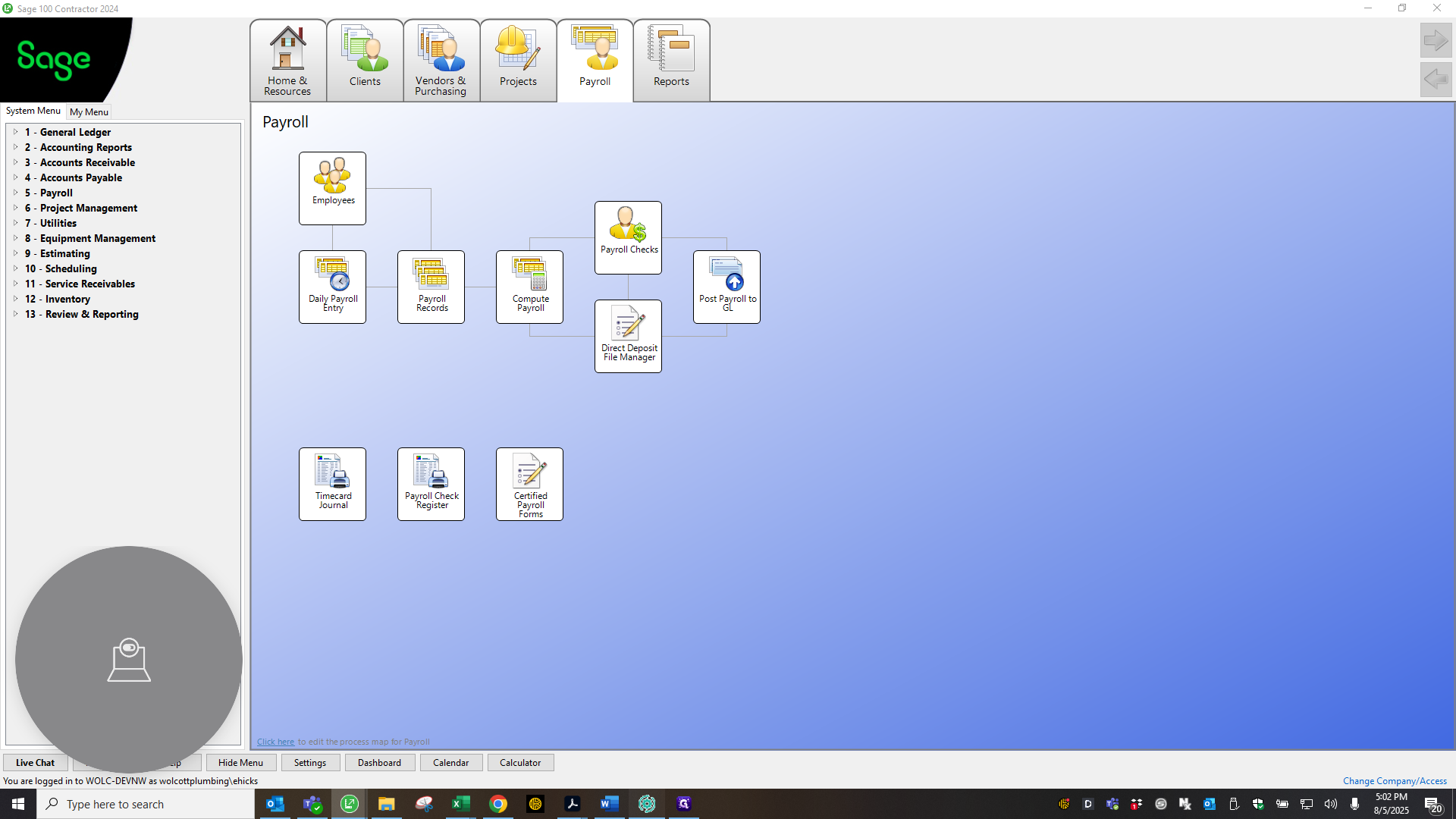
Task: Open Microsoft Teams from the taskbar
Action: coord(312,804)
